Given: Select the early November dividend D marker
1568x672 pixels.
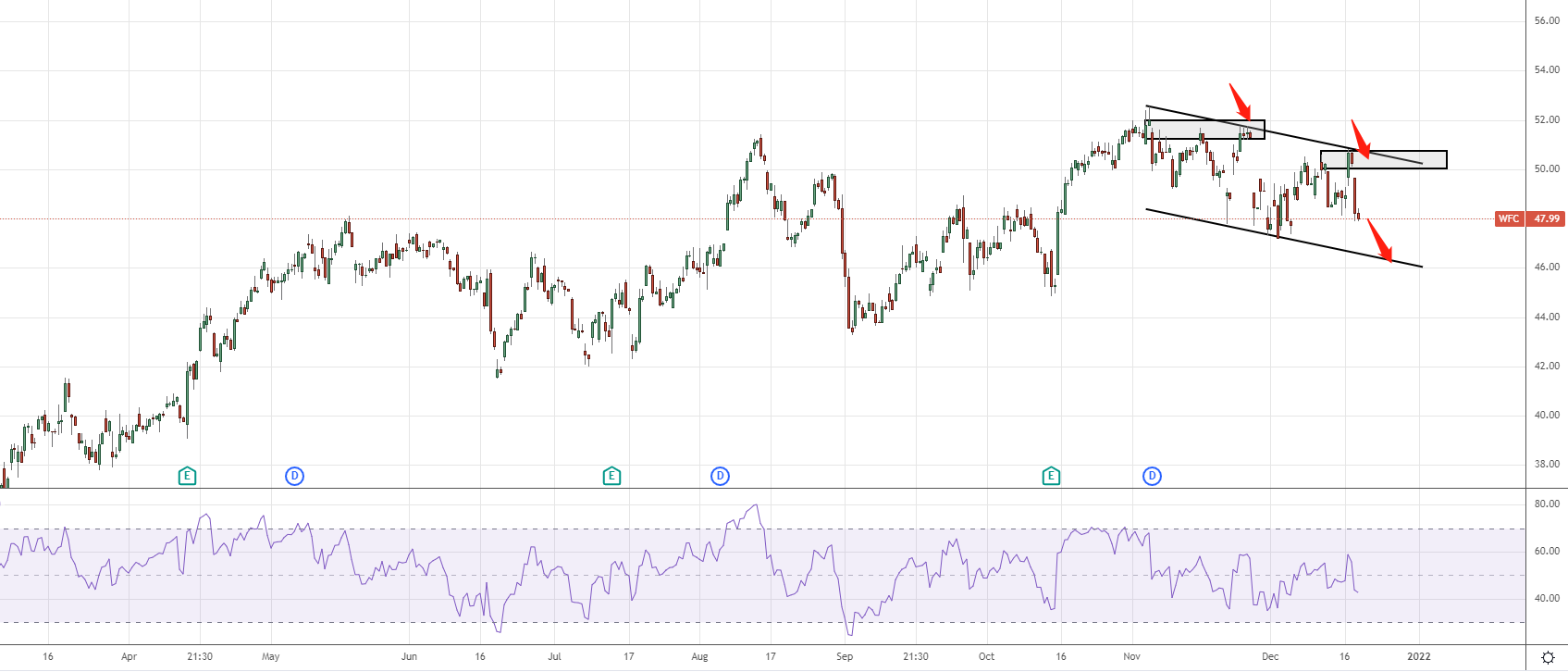Looking at the screenshot, I should (x=1152, y=476).
